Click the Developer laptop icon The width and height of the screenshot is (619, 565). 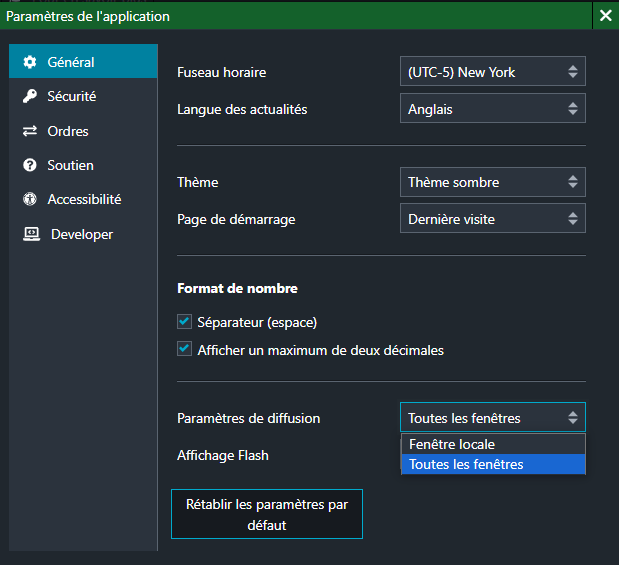tap(30, 234)
